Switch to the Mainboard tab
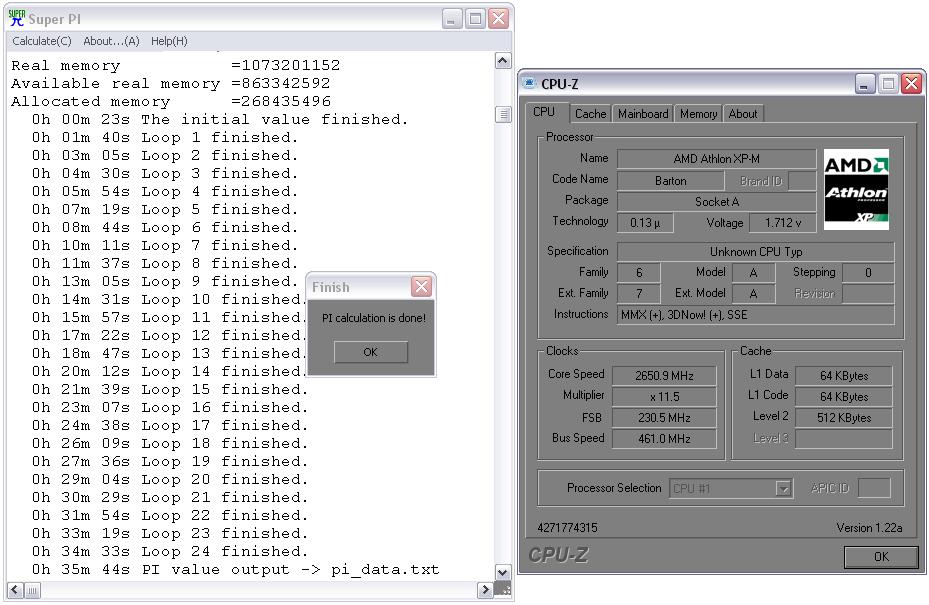Screen dimensions: 929x605 point(642,114)
